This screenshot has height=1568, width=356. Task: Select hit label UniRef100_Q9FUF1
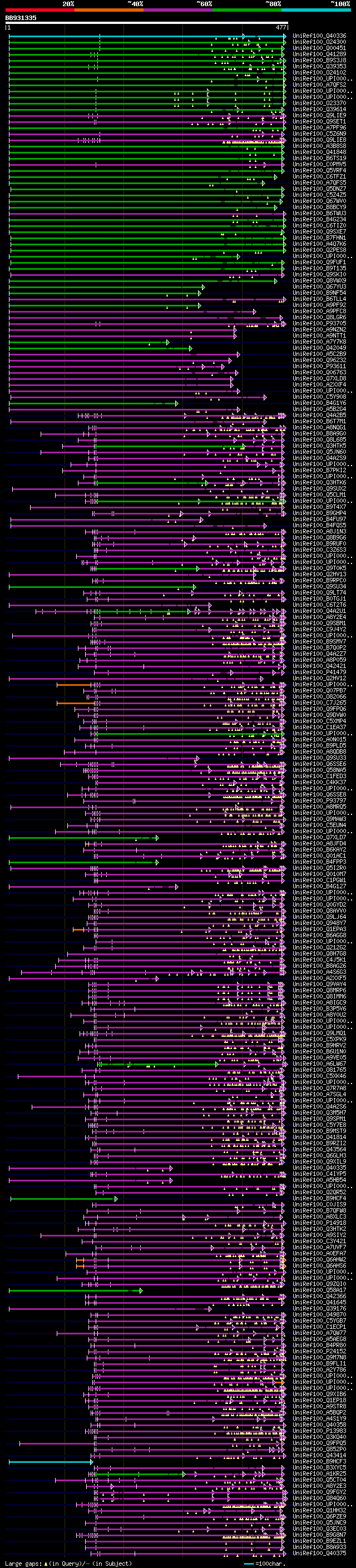point(319,263)
